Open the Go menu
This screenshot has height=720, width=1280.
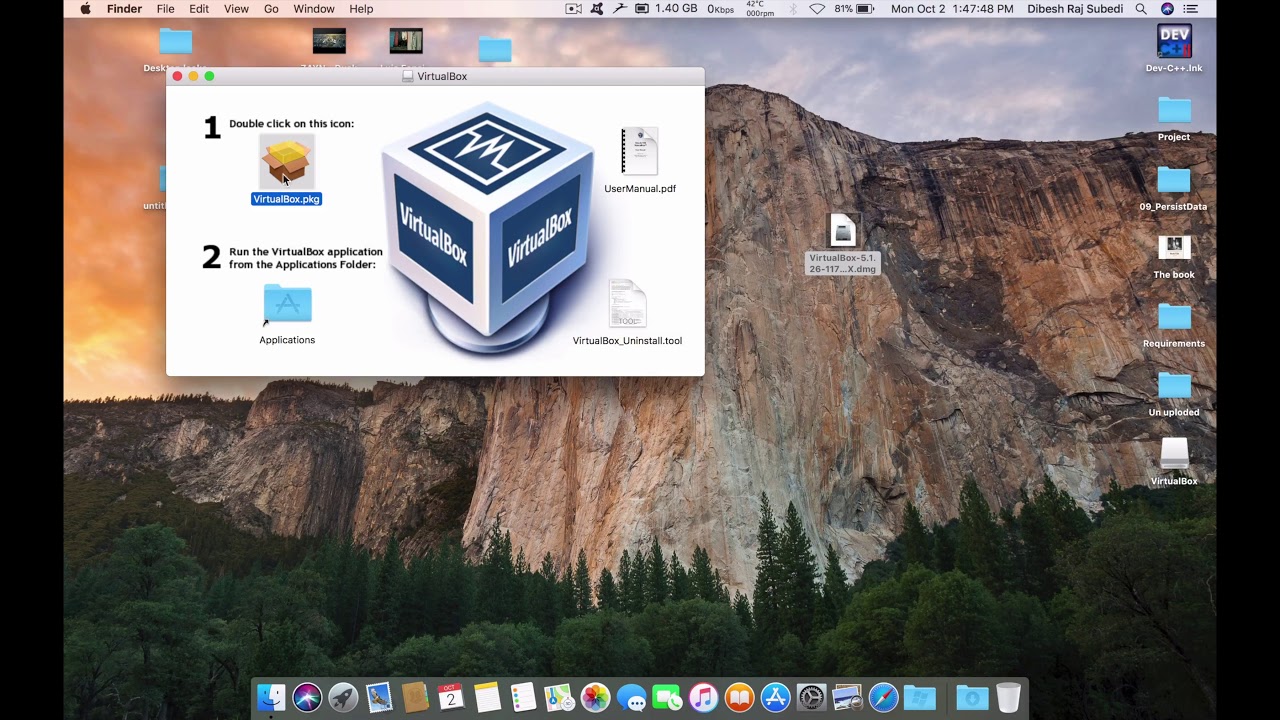point(271,9)
